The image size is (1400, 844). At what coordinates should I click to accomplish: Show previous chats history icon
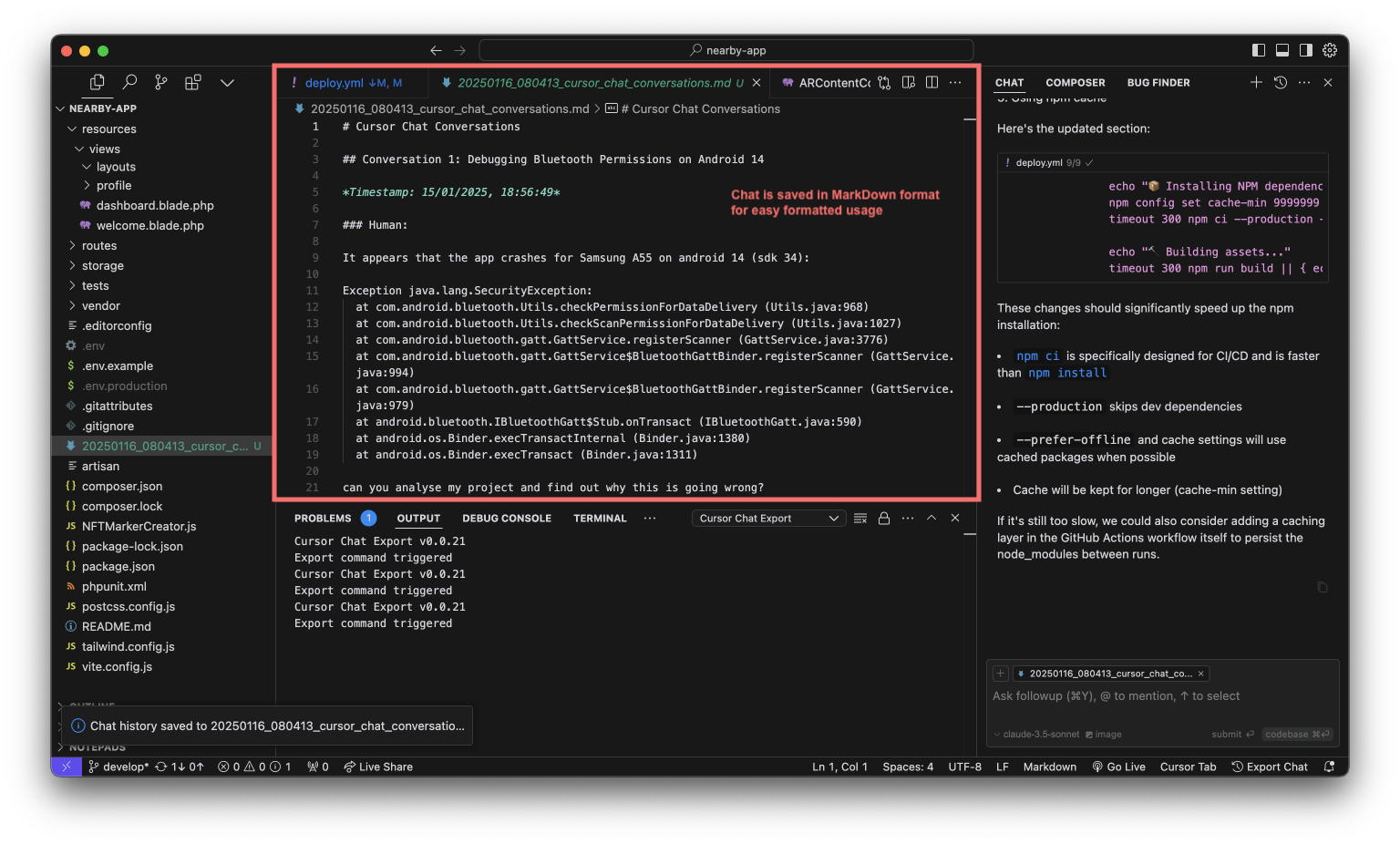pyautogui.click(x=1281, y=82)
